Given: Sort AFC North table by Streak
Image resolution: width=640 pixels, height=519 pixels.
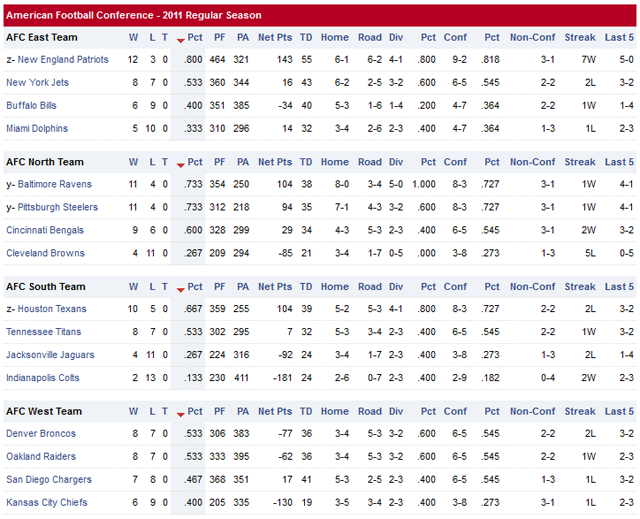Looking at the screenshot, I should click(580, 162).
